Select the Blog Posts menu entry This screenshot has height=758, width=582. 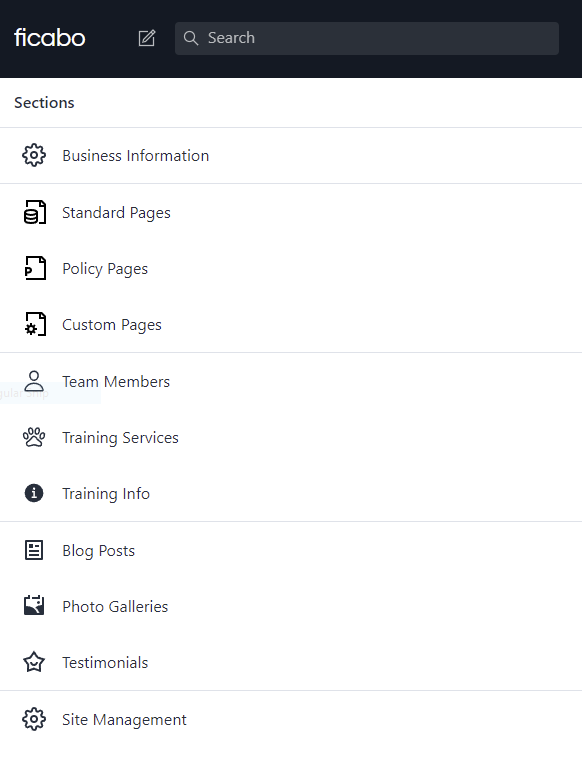(x=291, y=550)
